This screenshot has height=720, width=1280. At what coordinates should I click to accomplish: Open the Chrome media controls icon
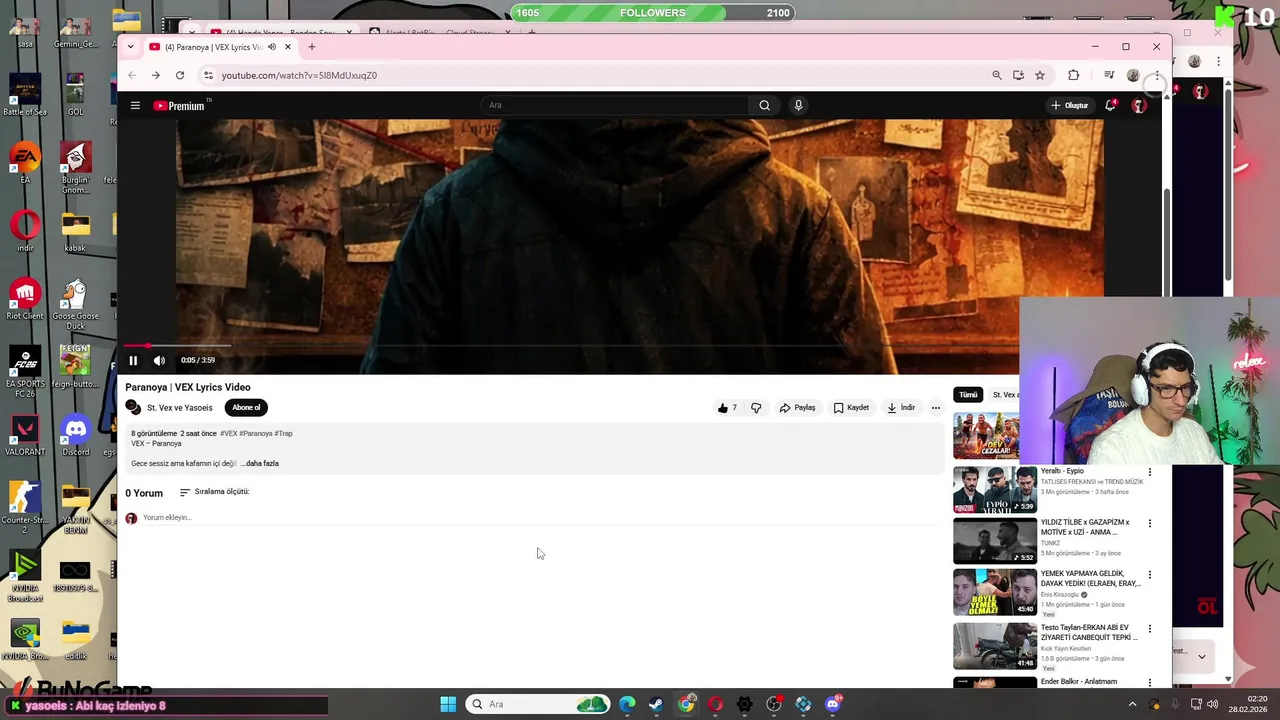tap(1109, 75)
